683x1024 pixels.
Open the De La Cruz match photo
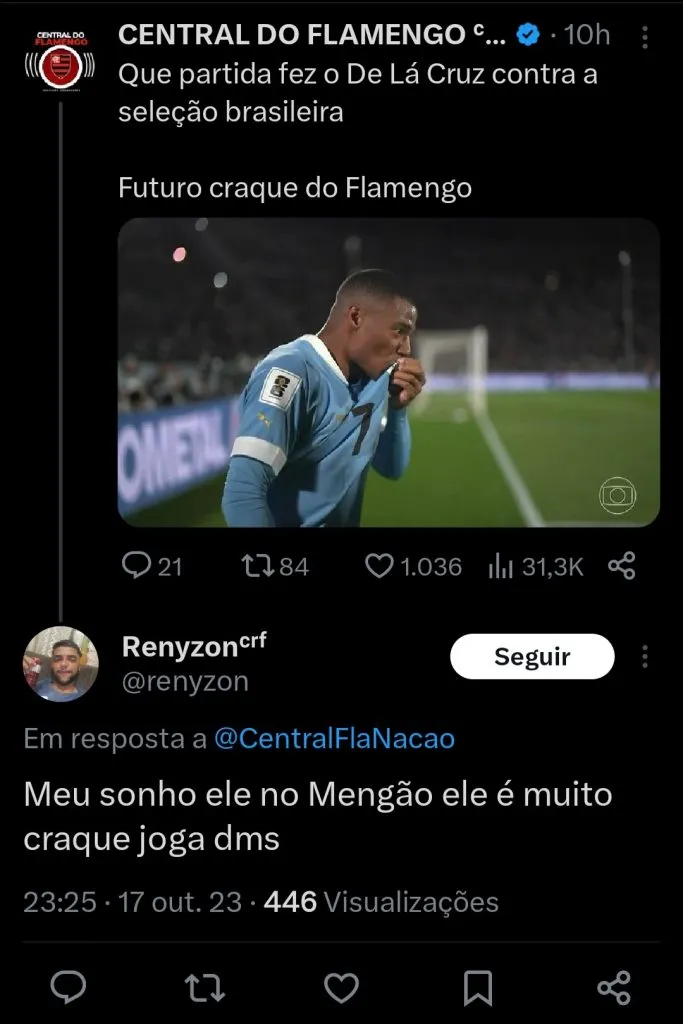[x=388, y=372]
